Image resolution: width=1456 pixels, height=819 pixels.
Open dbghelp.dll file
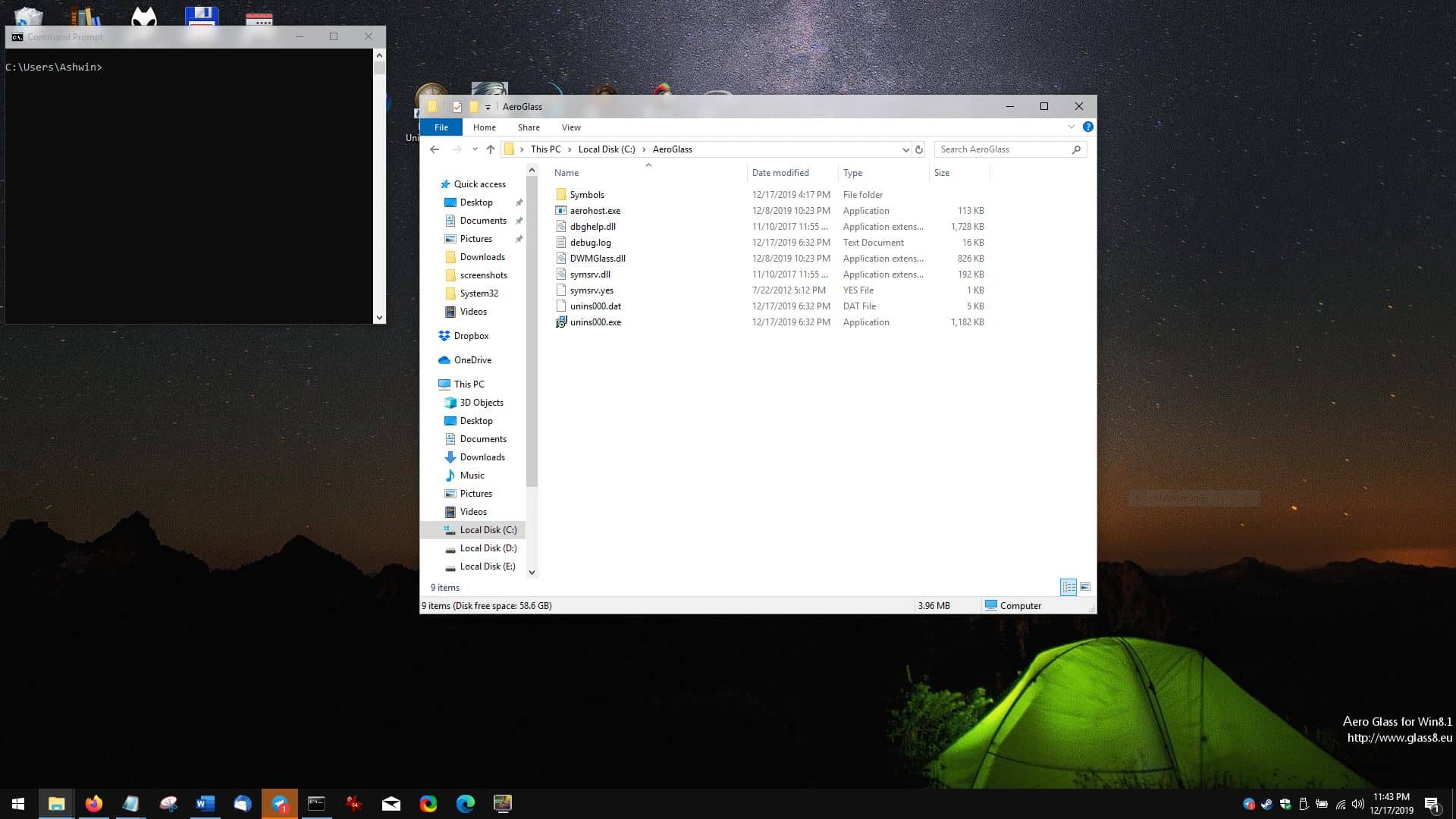point(592,226)
